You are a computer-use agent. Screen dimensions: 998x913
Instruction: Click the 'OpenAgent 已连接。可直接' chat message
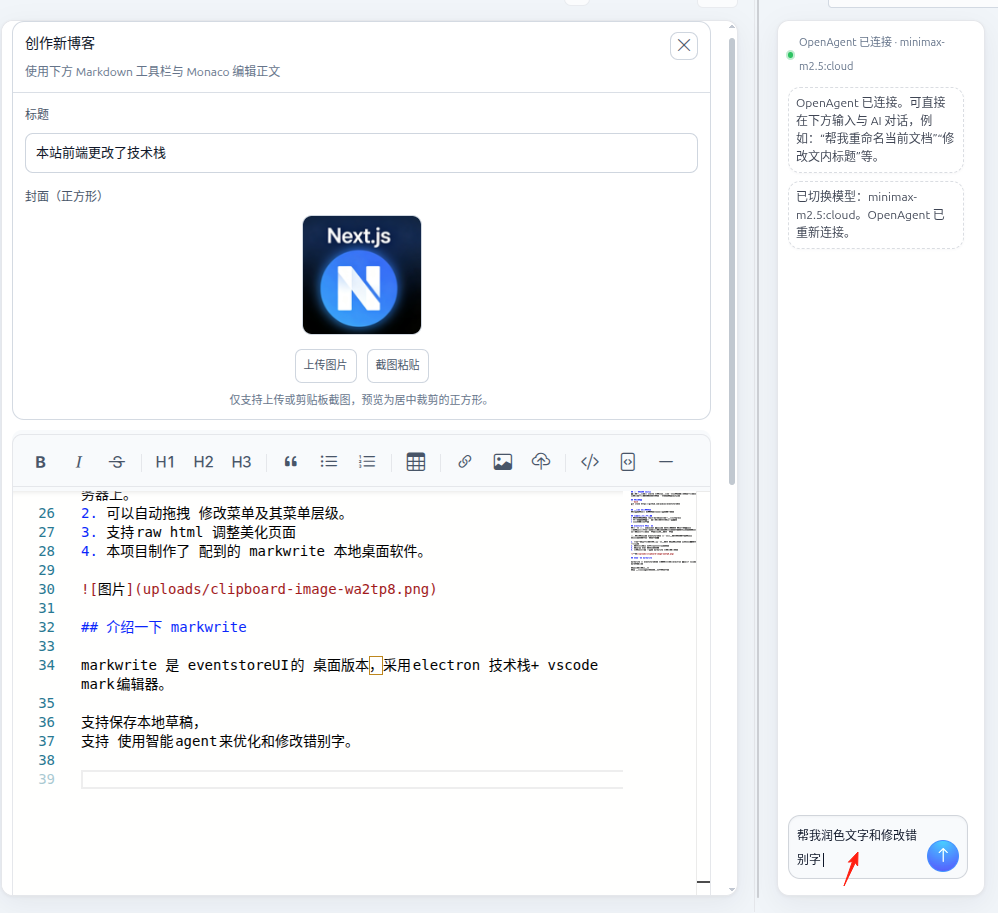[876, 130]
